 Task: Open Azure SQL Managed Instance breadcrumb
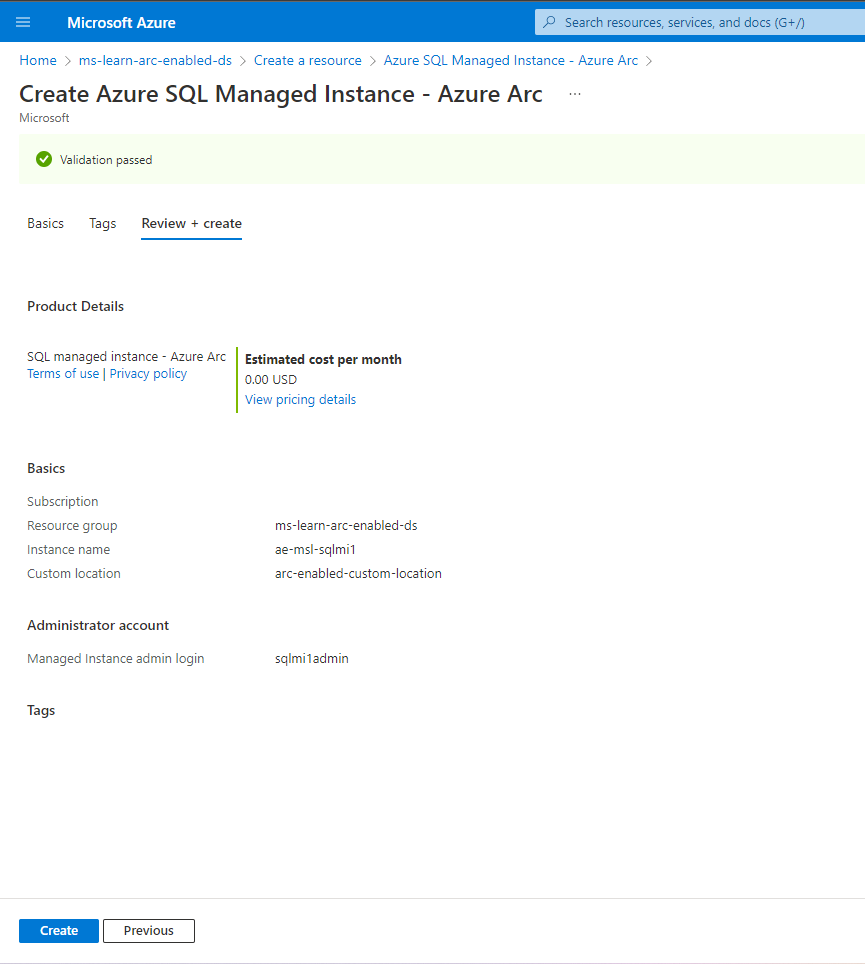click(x=510, y=60)
